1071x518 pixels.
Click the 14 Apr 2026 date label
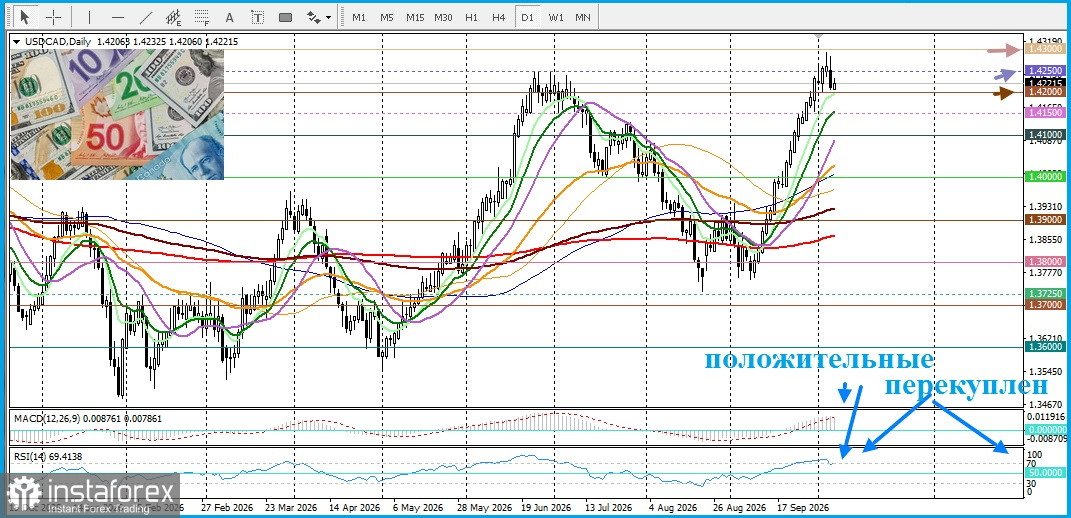(x=353, y=508)
